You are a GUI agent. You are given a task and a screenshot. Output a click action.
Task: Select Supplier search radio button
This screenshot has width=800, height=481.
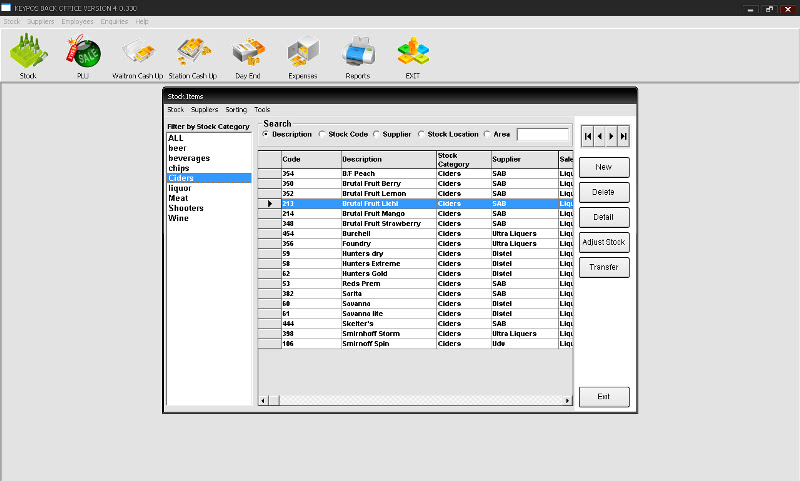376,134
